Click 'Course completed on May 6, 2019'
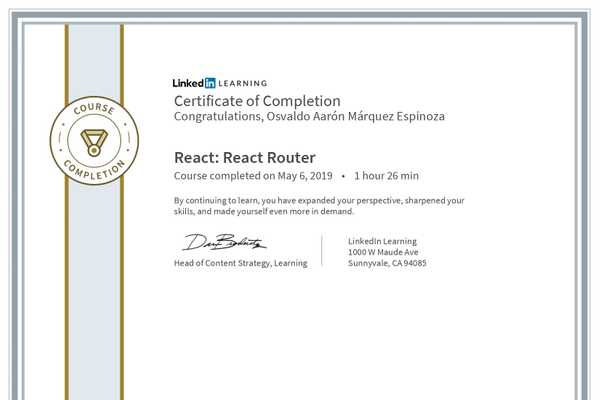This screenshot has height=400, width=600. [253, 176]
